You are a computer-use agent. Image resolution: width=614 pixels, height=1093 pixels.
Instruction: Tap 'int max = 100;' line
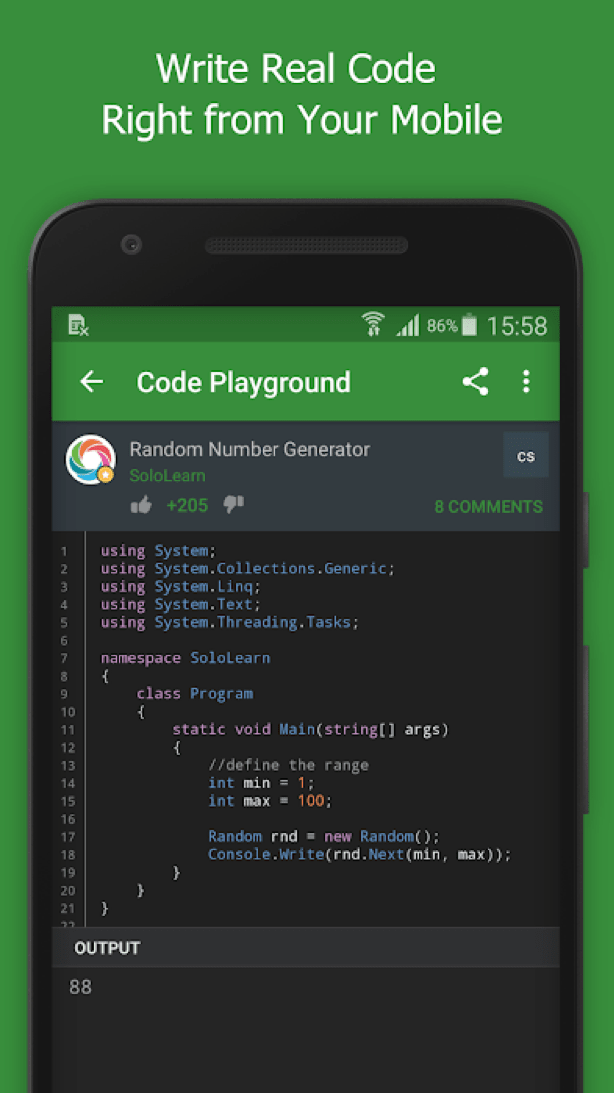(x=270, y=801)
